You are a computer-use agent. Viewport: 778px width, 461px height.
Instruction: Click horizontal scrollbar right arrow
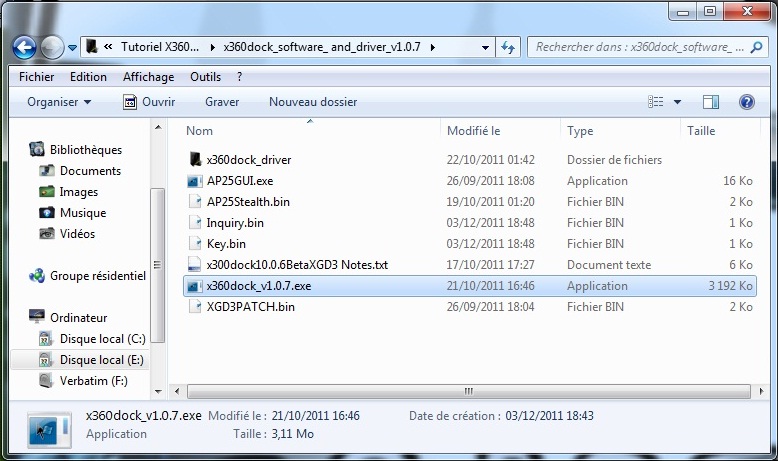(x=761, y=392)
